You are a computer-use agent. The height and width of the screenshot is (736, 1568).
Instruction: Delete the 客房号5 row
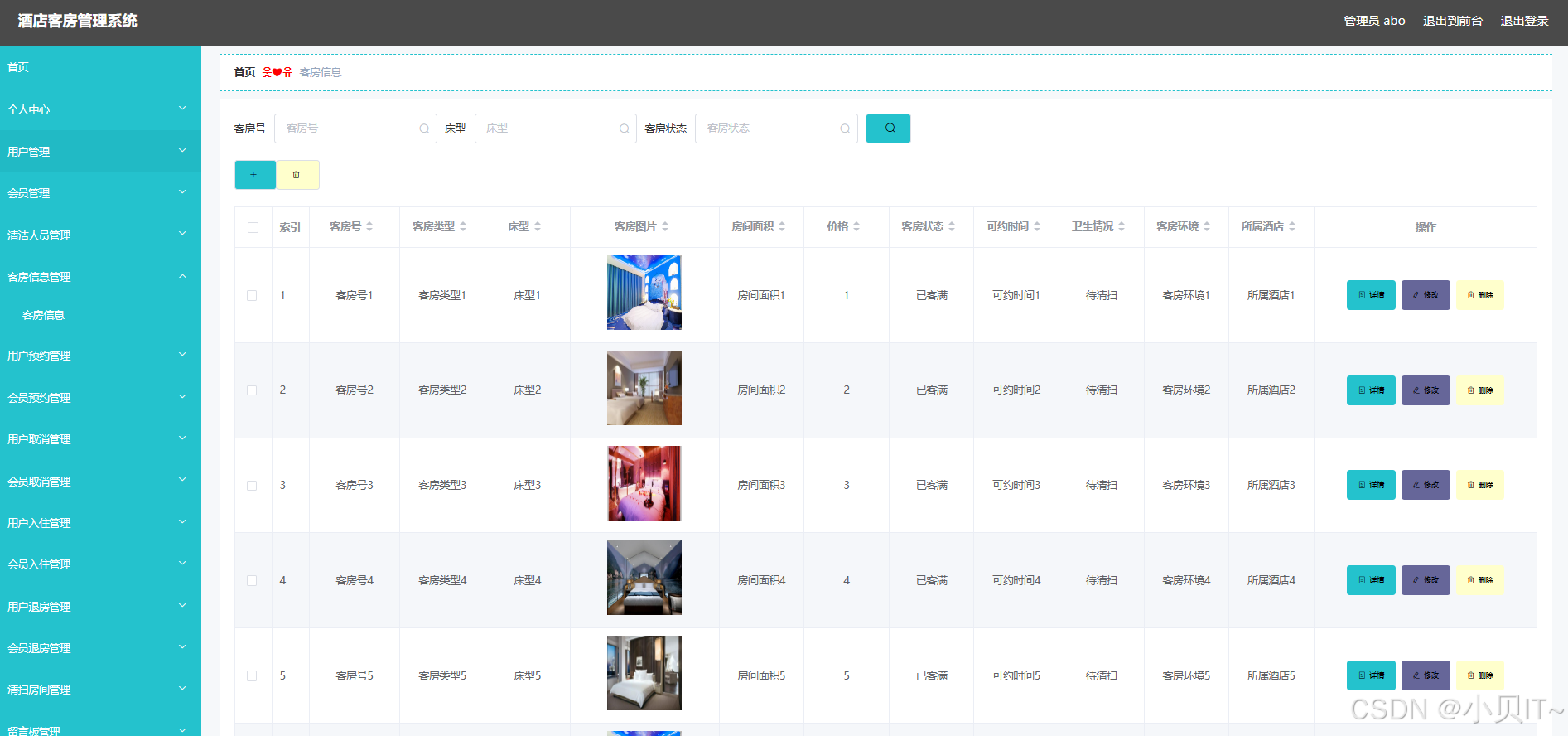(x=1480, y=675)
